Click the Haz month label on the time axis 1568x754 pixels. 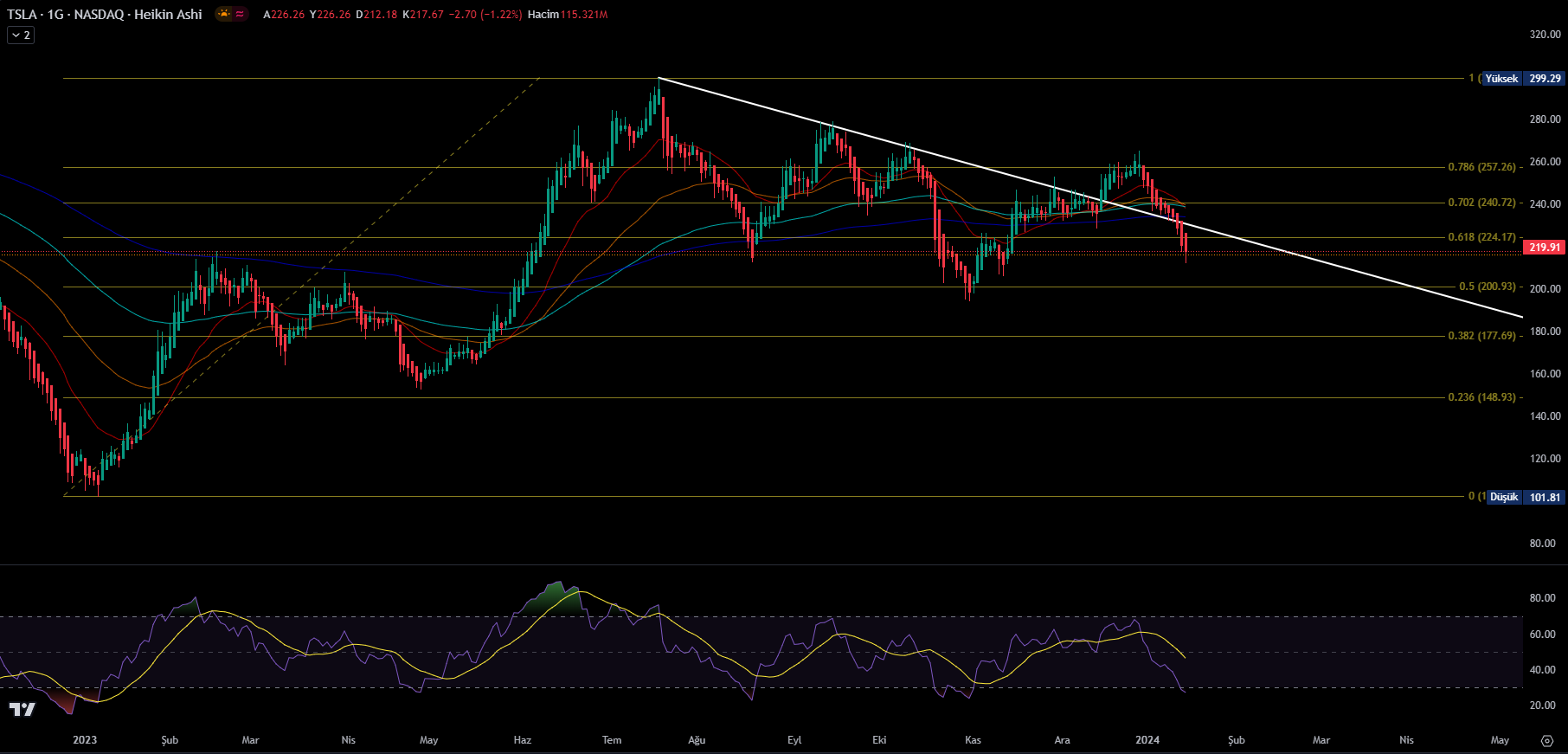523,740
